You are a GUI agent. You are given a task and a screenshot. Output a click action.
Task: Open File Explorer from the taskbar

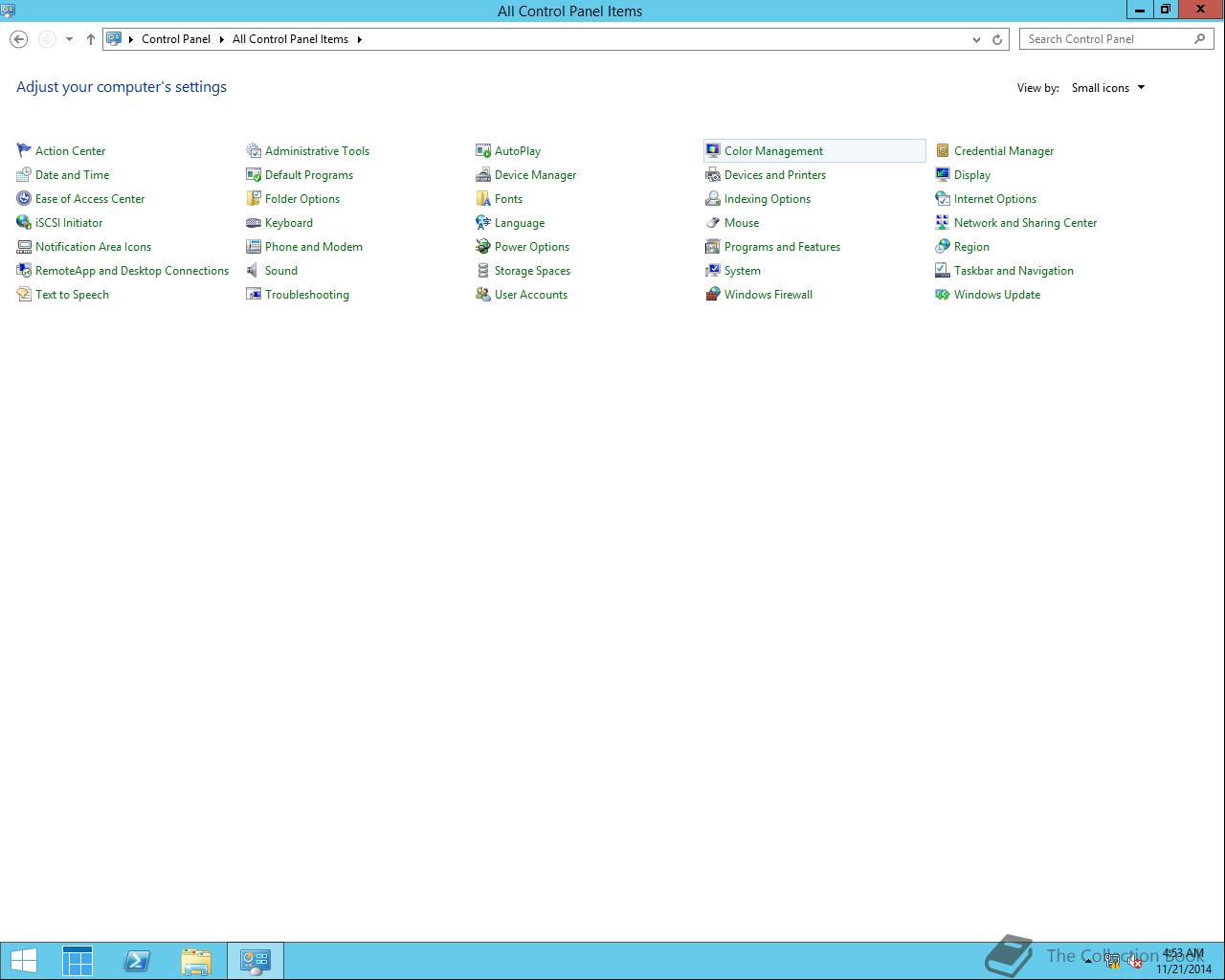coord(196,961)
